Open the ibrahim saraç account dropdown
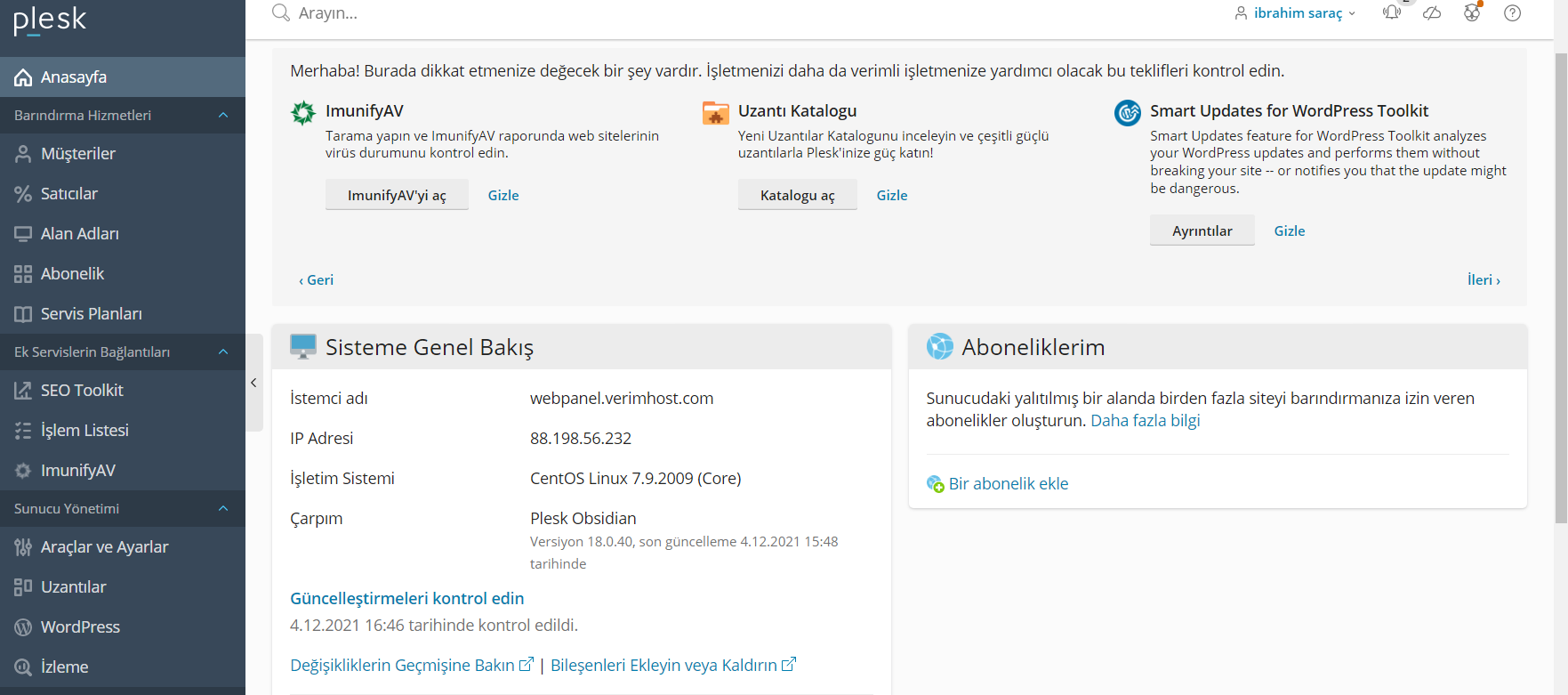This screenshot has width=1568, height=695. pos(1296,13)
